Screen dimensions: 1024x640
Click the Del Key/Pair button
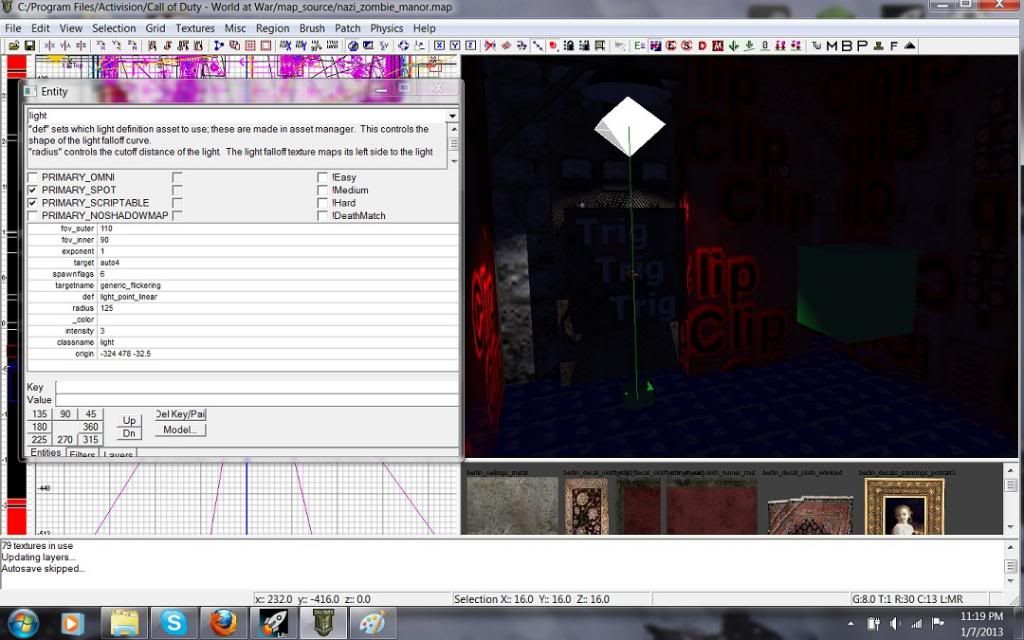(180, 414)
